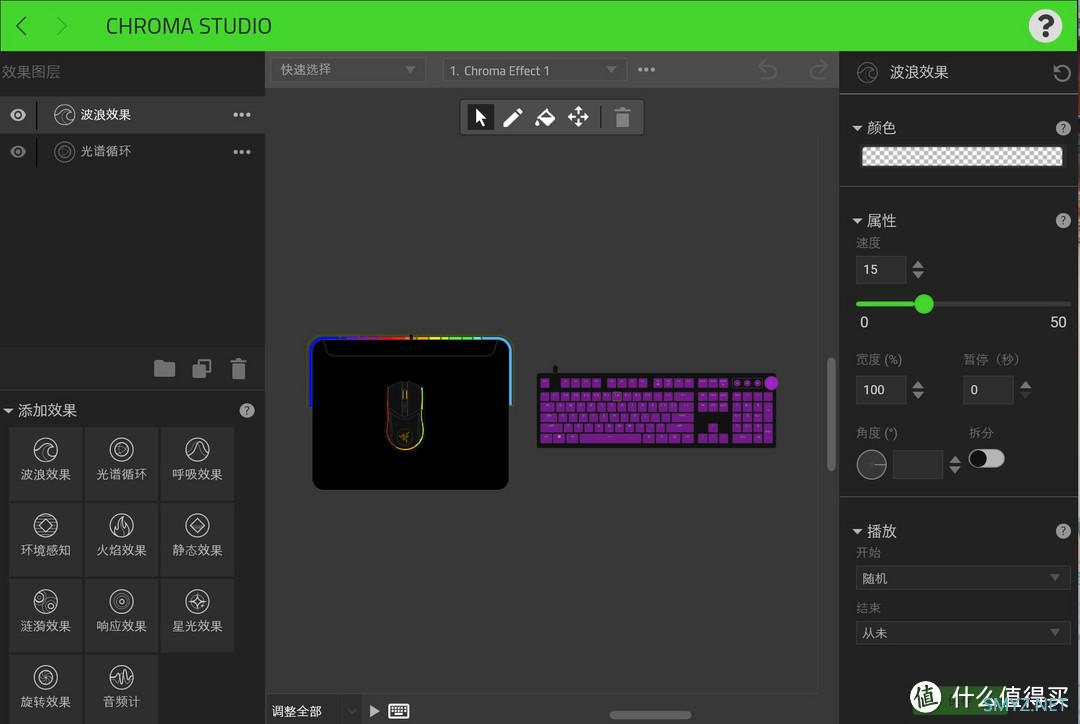This screenshot has width=1080, height=724.
Task: Undo the last action
Action: pyautogui.click(x=767, y=70)
